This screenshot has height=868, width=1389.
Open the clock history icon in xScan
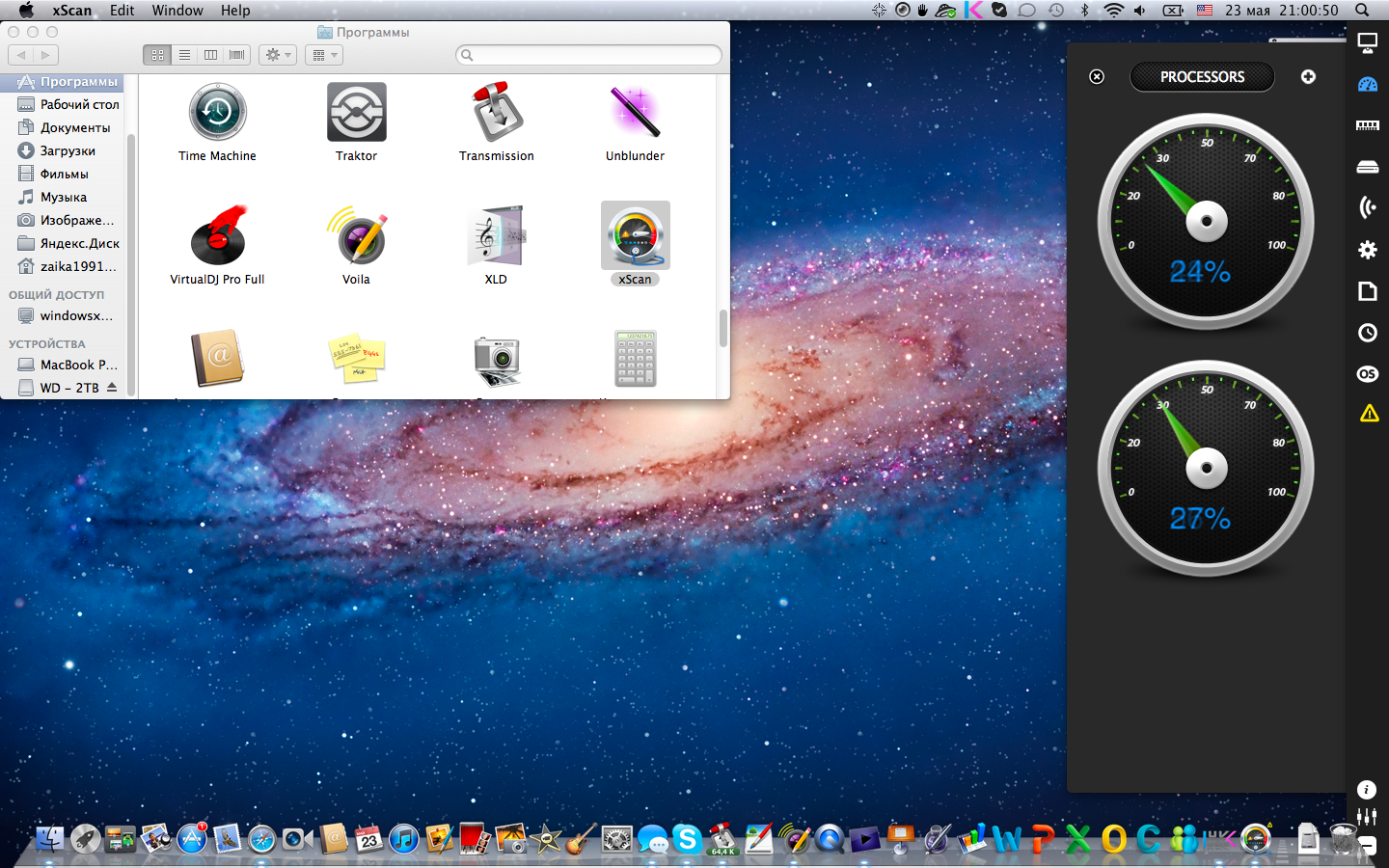[x=1367, y=333]
